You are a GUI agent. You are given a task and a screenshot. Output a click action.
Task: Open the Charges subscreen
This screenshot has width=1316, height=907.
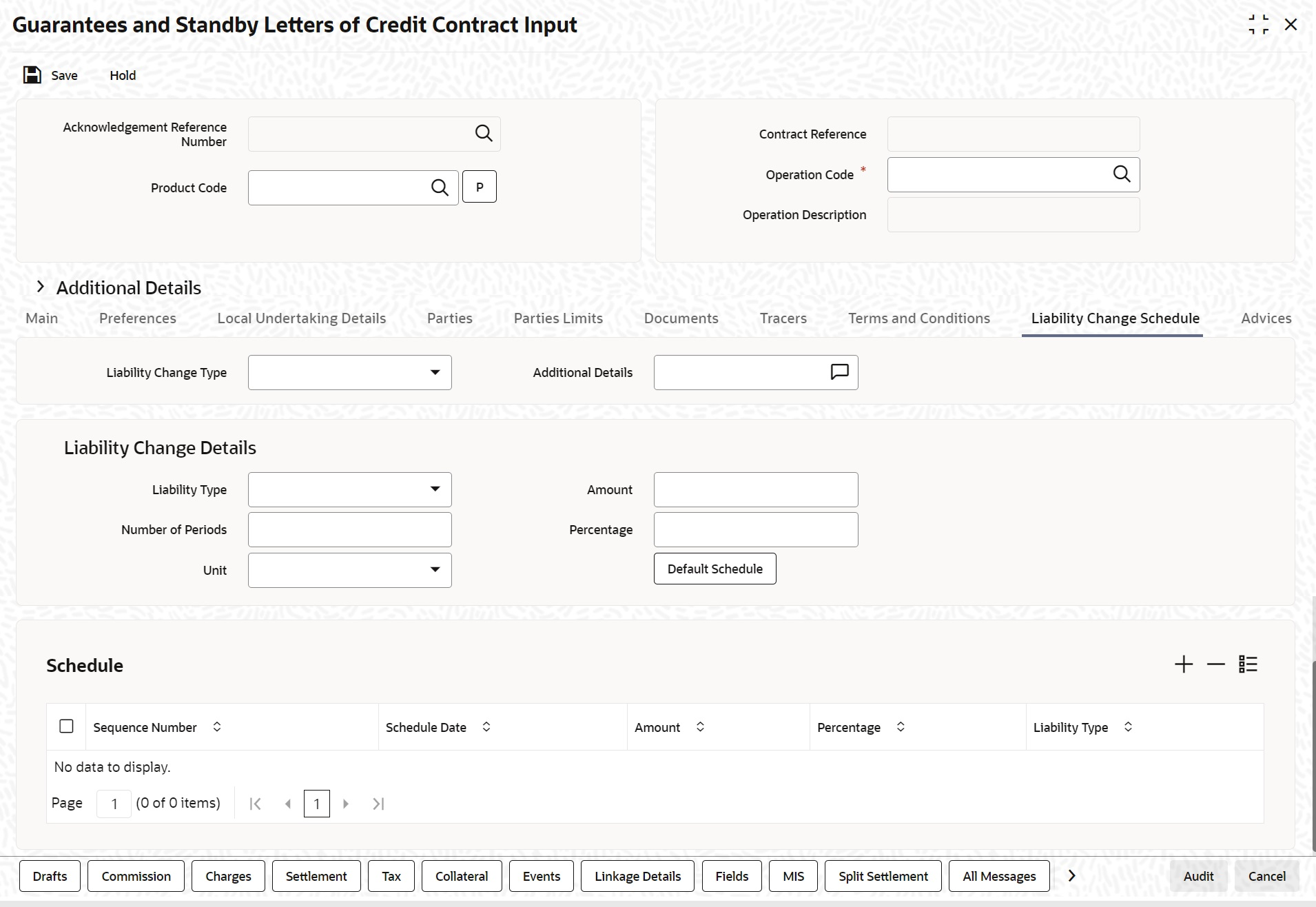(228, 876)
